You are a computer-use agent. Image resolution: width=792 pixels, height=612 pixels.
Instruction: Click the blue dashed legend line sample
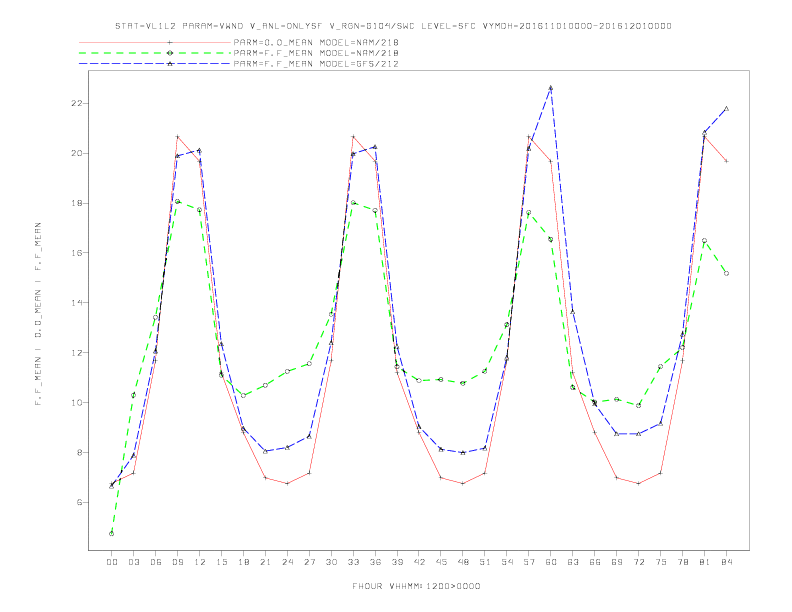click(155, 64)
